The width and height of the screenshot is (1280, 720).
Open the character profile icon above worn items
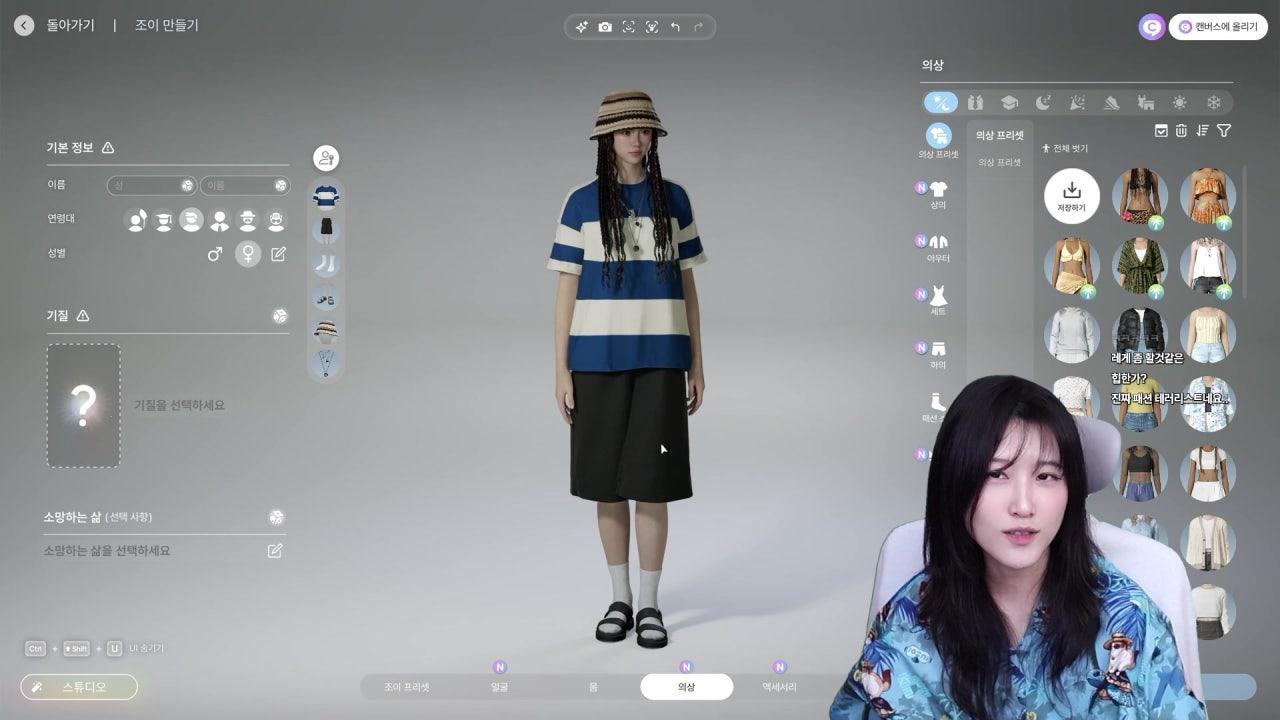point(326,158)
